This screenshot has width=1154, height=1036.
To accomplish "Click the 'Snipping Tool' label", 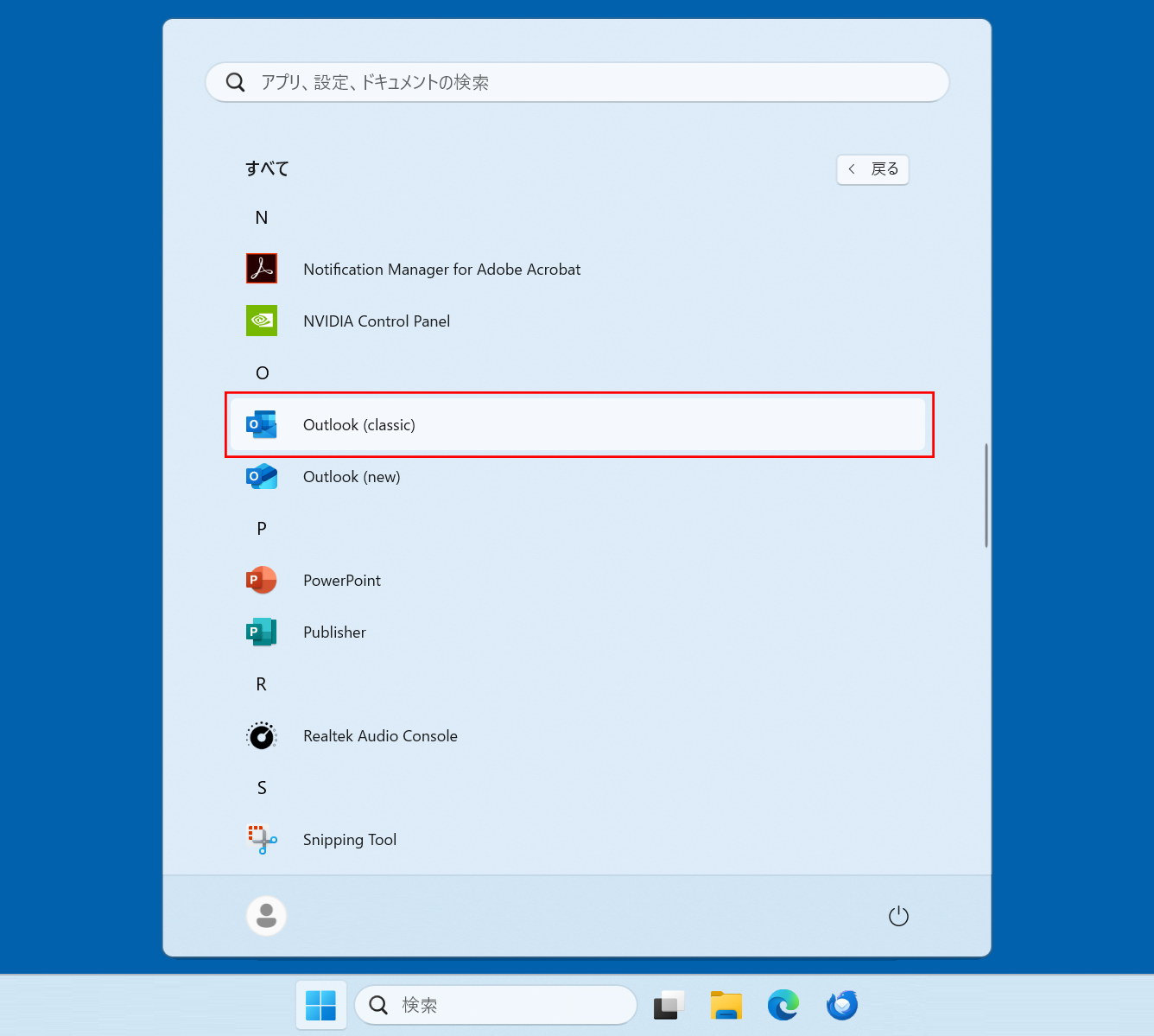I will tap(350, 840).
